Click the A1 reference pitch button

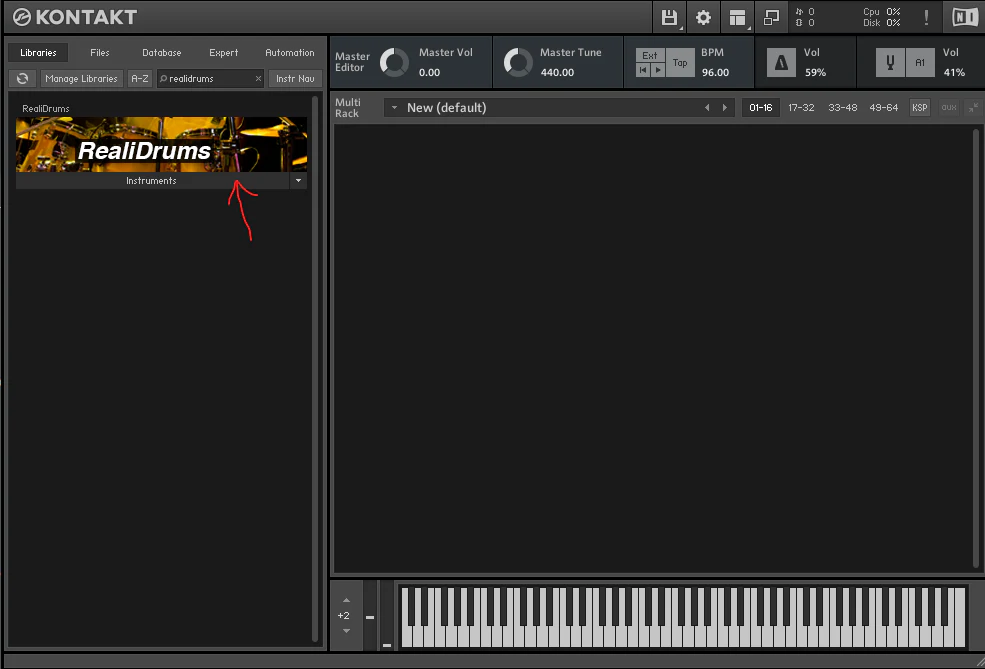coord(920,62)
